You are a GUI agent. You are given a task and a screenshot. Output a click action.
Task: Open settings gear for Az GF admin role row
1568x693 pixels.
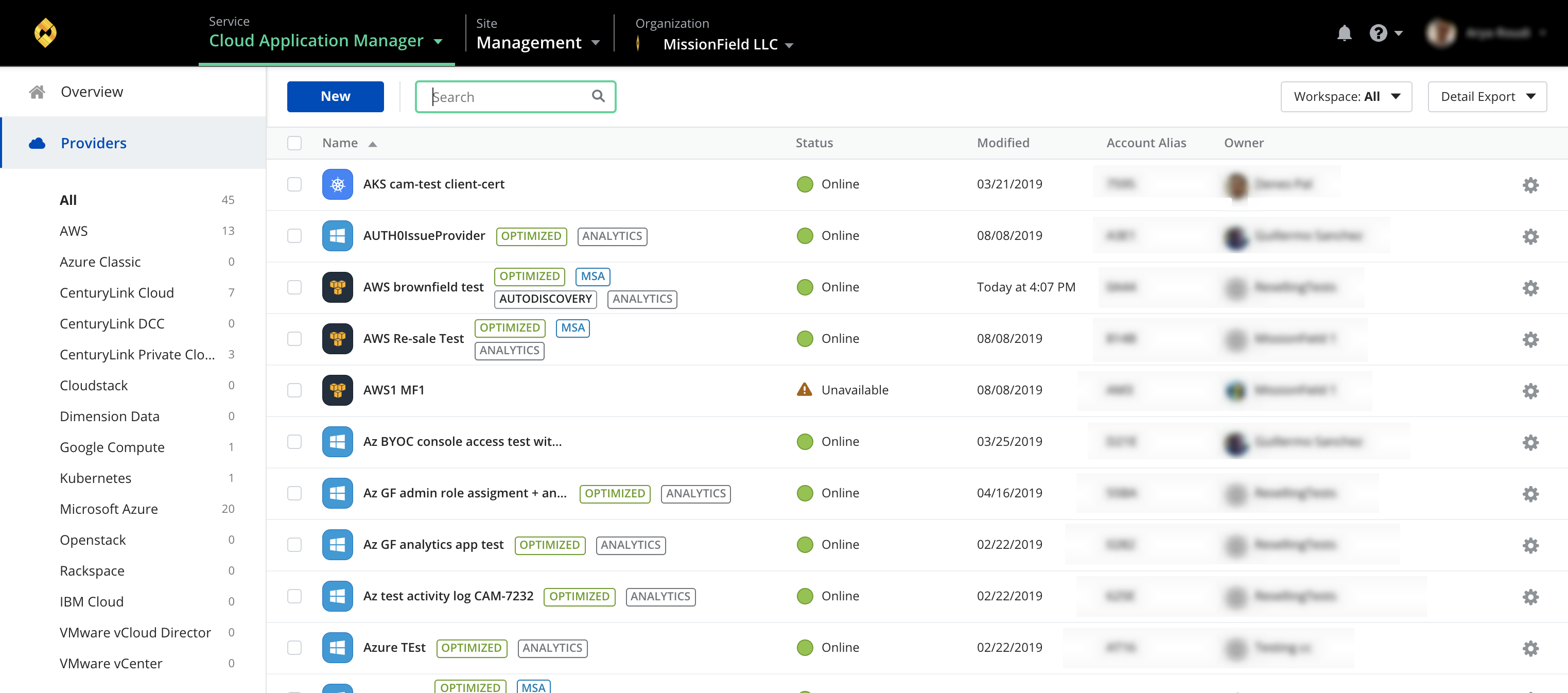1530,493
